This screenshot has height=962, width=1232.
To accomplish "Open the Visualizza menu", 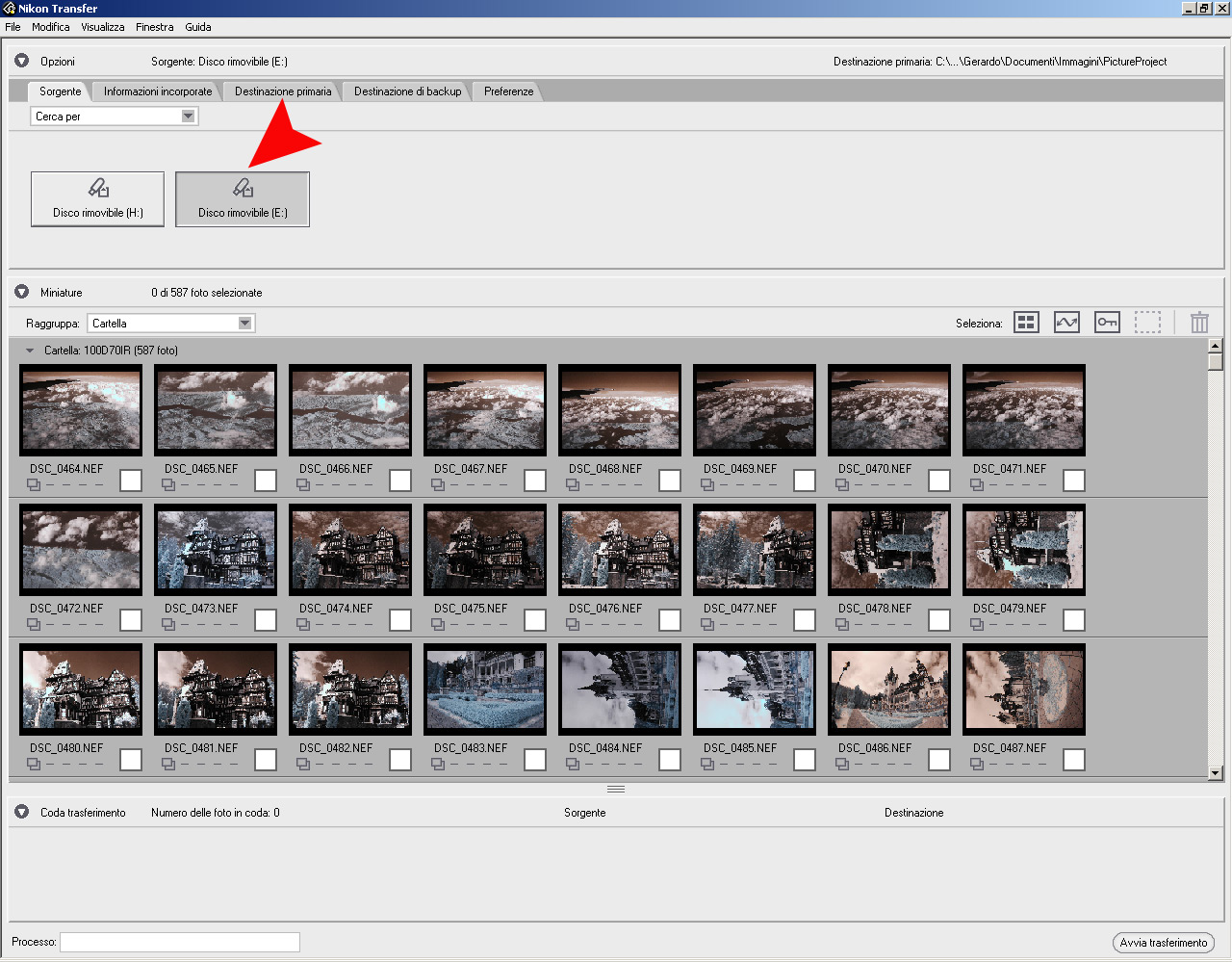I will (x=102, y=27).
